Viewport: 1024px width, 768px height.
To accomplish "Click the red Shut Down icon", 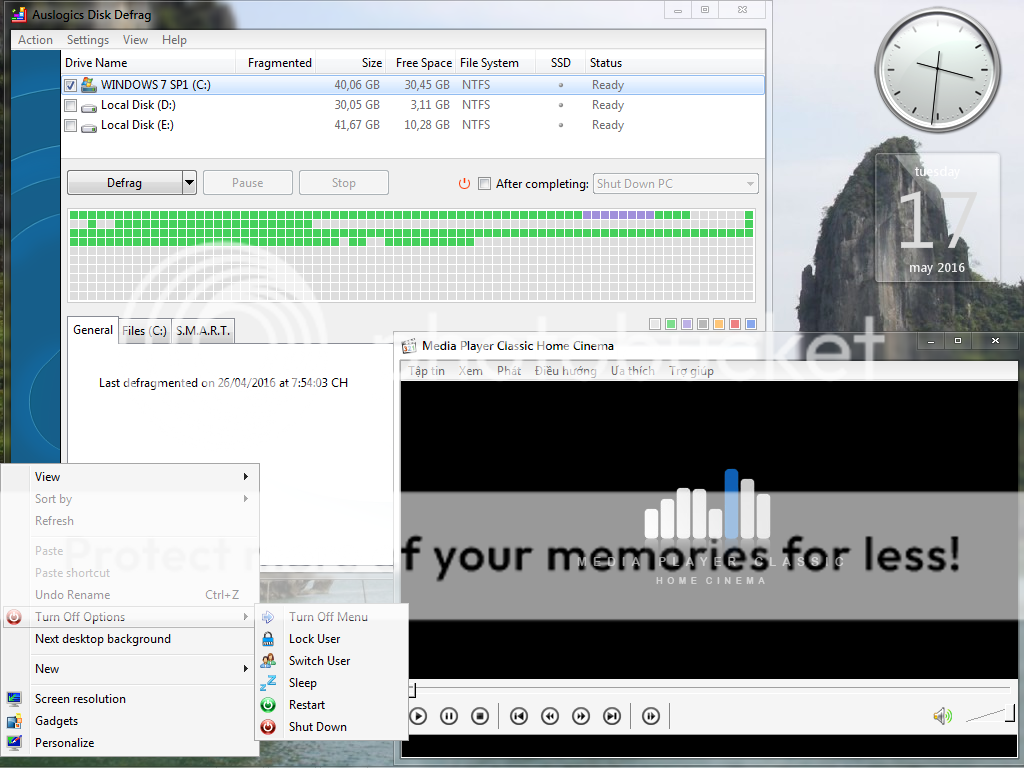I will coord(268,727).
